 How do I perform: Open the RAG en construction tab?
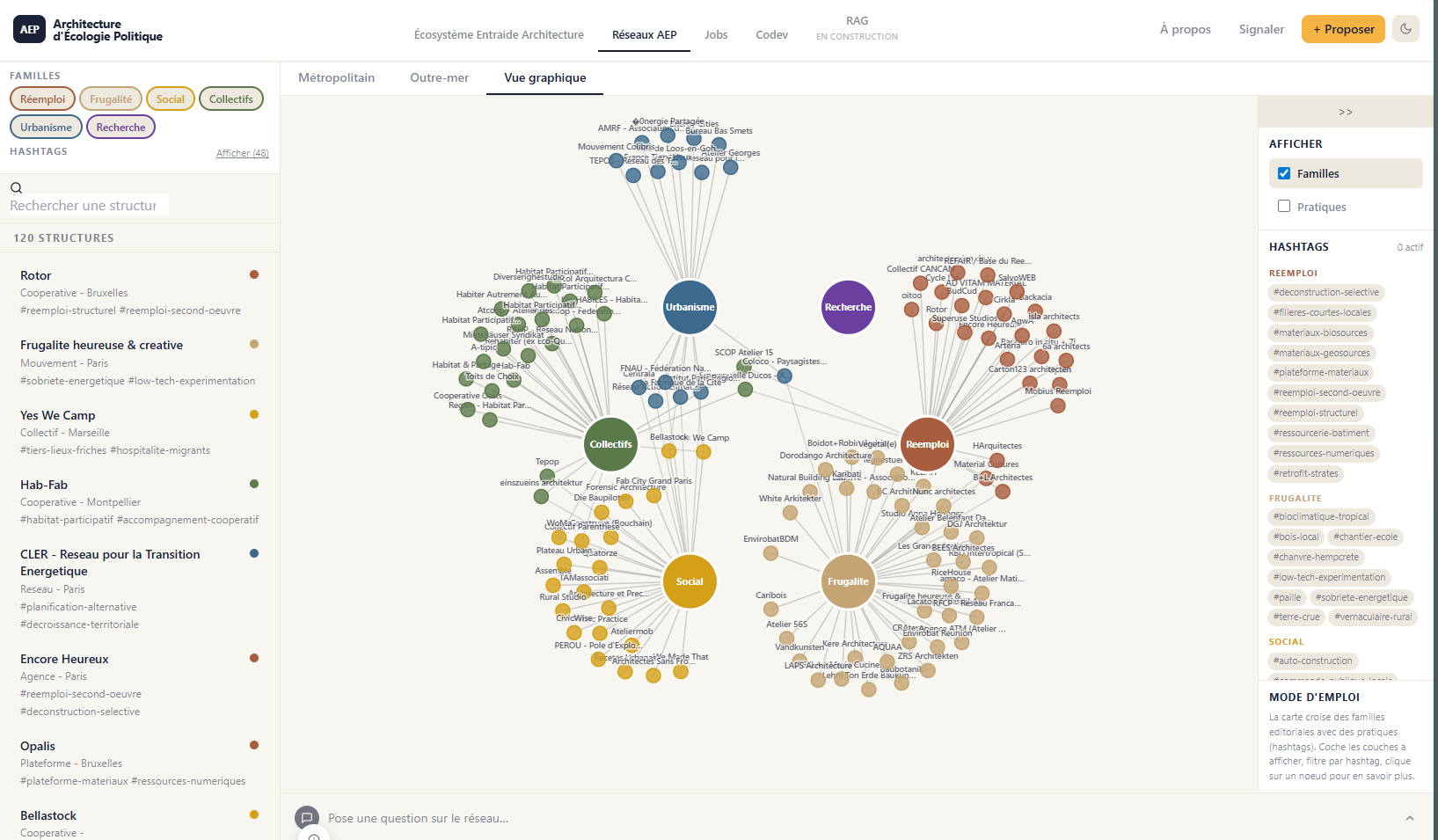tap(857, 28)
